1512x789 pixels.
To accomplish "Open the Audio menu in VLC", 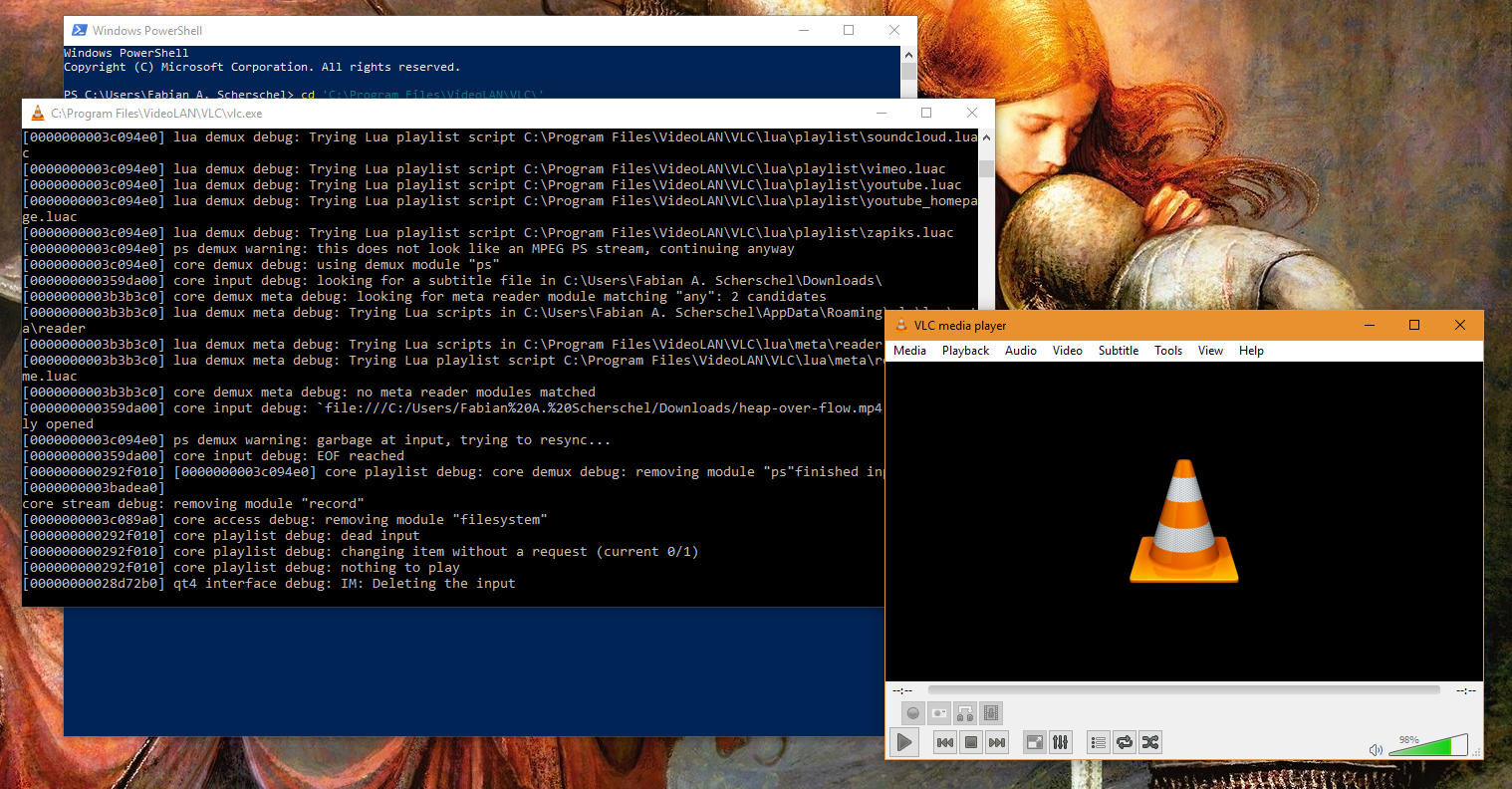I will pos(1021,351).
